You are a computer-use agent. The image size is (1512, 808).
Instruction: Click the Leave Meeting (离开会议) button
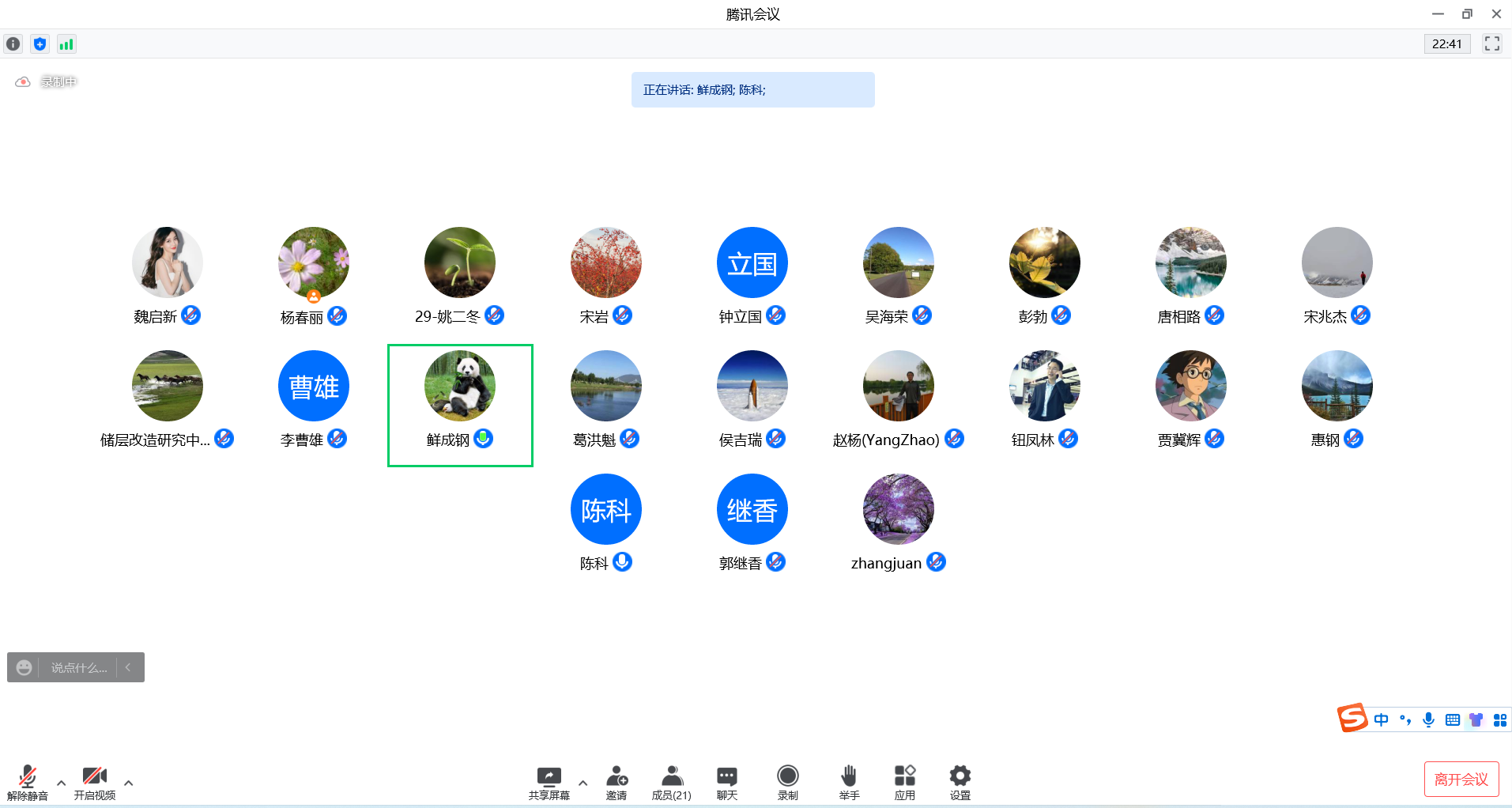[x=1461, y=780]
